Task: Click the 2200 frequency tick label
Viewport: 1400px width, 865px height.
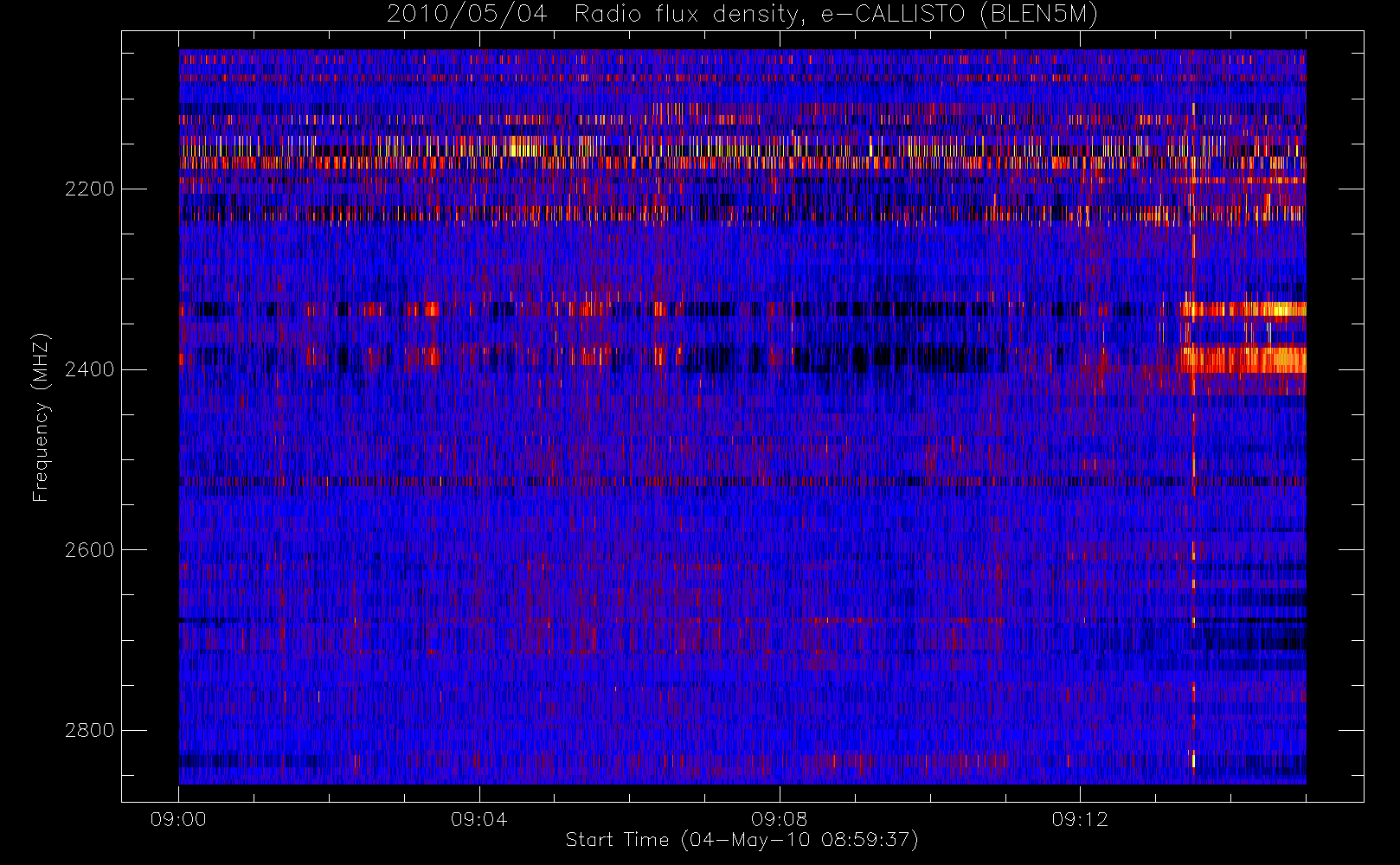Action: point(89,189)
